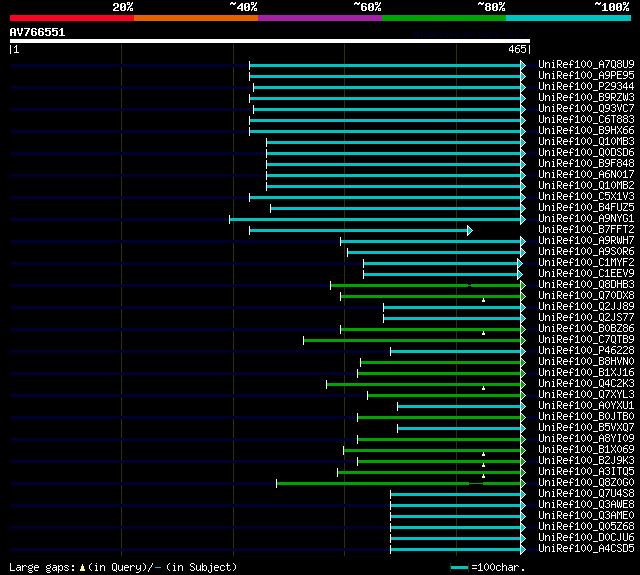
Task: Select the UniRef100_C6T883 label
Action: coord(586,120)
